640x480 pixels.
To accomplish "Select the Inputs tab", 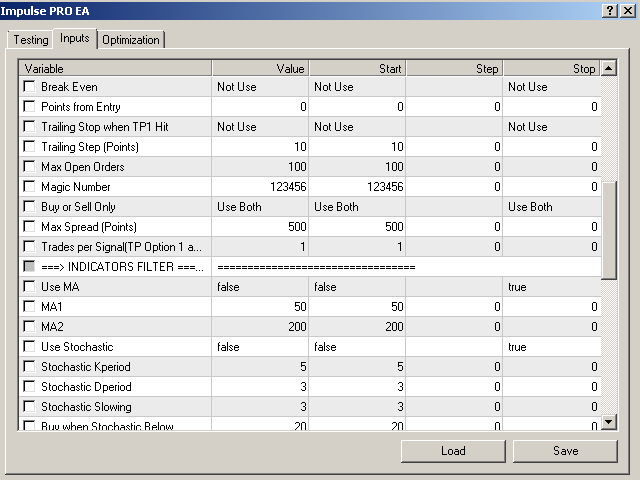I will point(75,38).
